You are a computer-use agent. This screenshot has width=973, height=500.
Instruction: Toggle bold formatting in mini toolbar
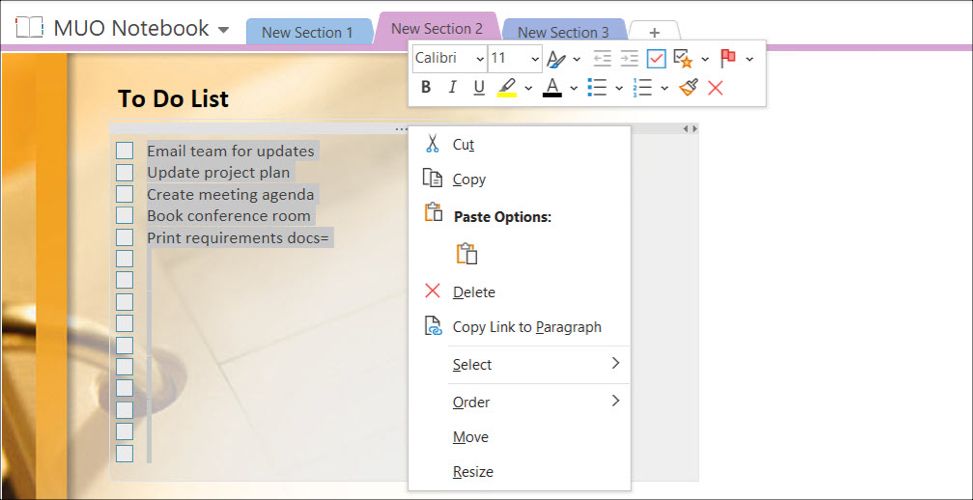tap(426, 87)
